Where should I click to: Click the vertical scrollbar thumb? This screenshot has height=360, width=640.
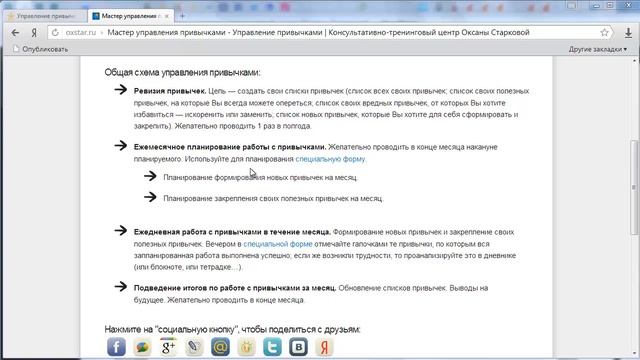[x=634, y=188]
